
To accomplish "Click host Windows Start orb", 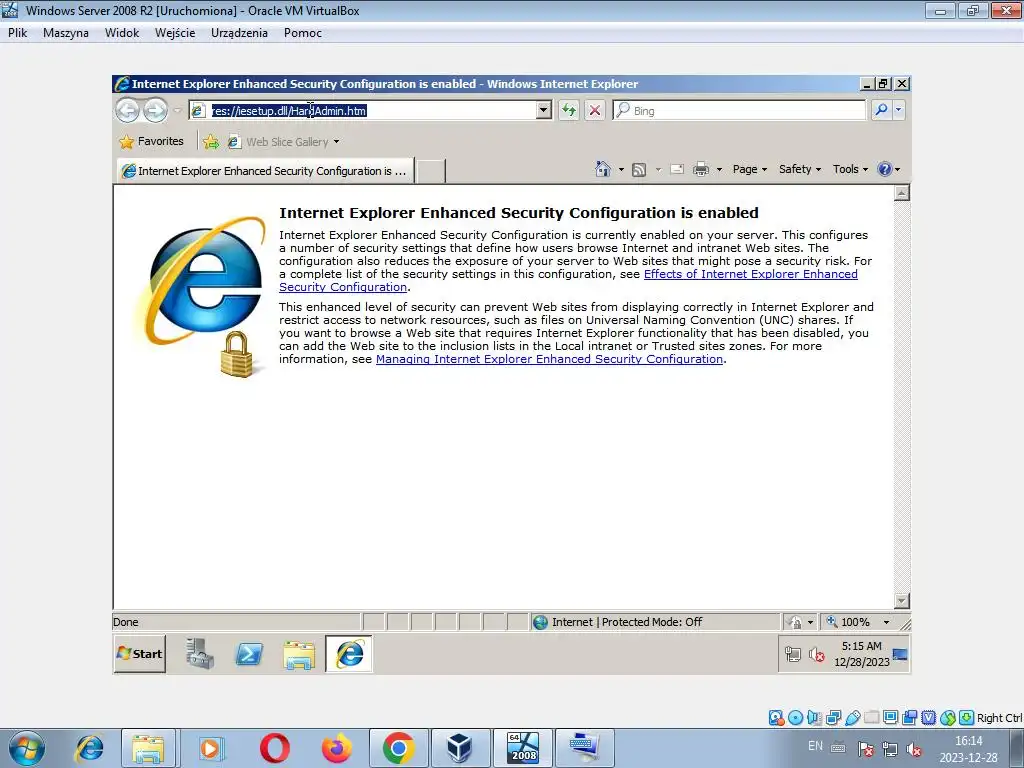I will [27, 748].
